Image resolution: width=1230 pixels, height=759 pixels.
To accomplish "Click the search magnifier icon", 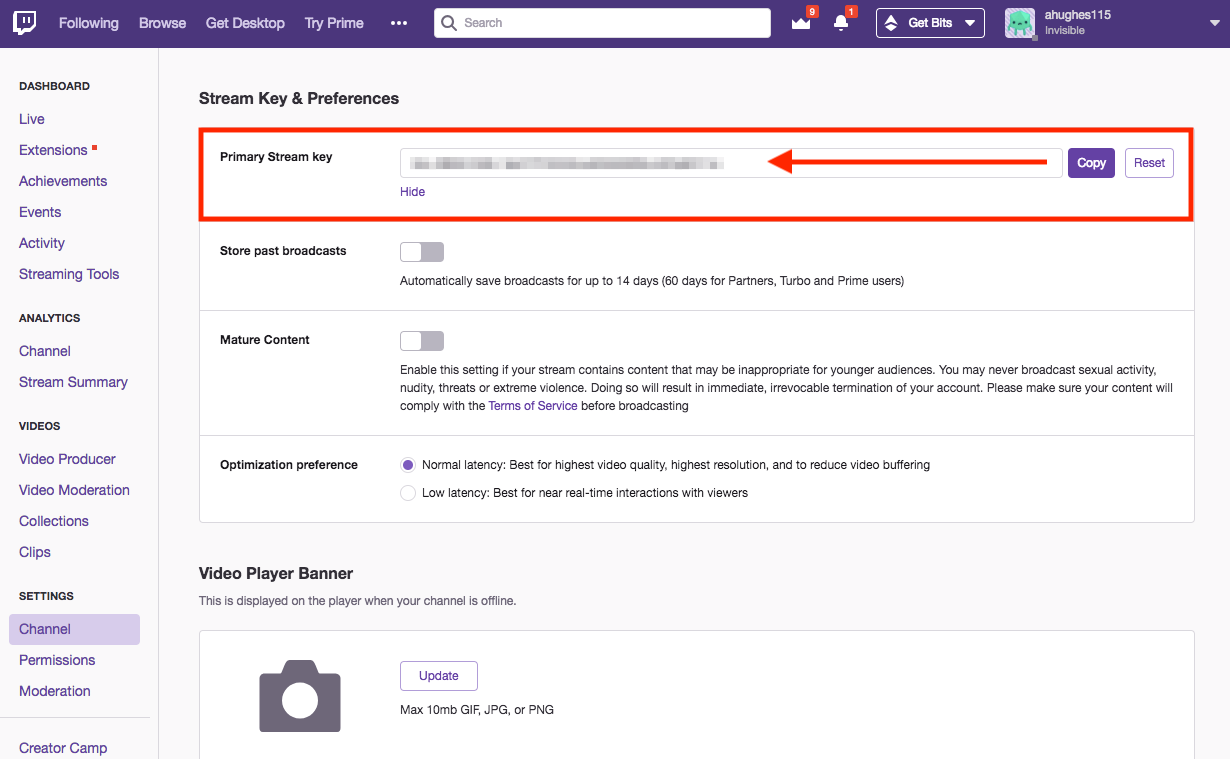I will click(x=449, y=23).
